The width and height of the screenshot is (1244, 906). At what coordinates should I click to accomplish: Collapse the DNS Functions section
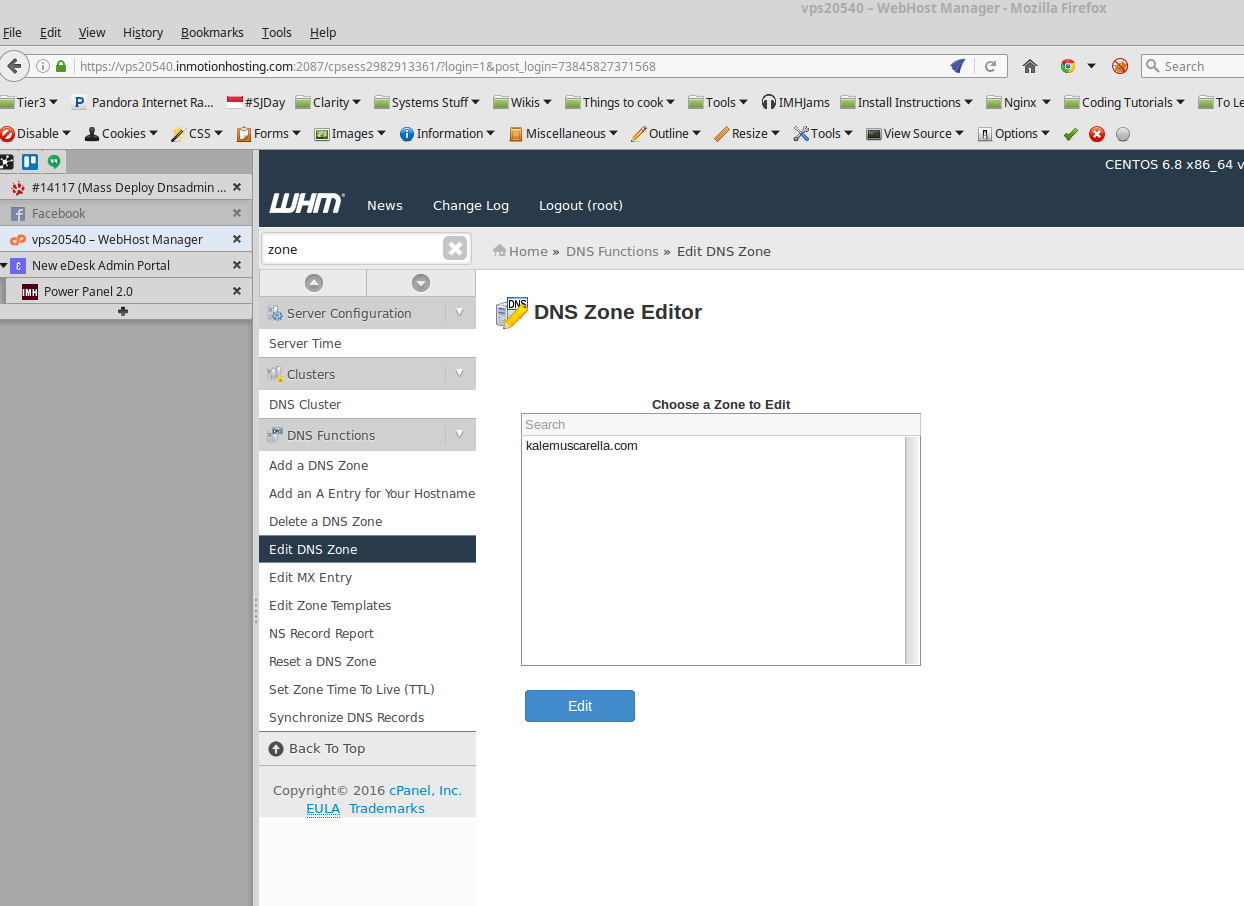[x=460, y=435]
